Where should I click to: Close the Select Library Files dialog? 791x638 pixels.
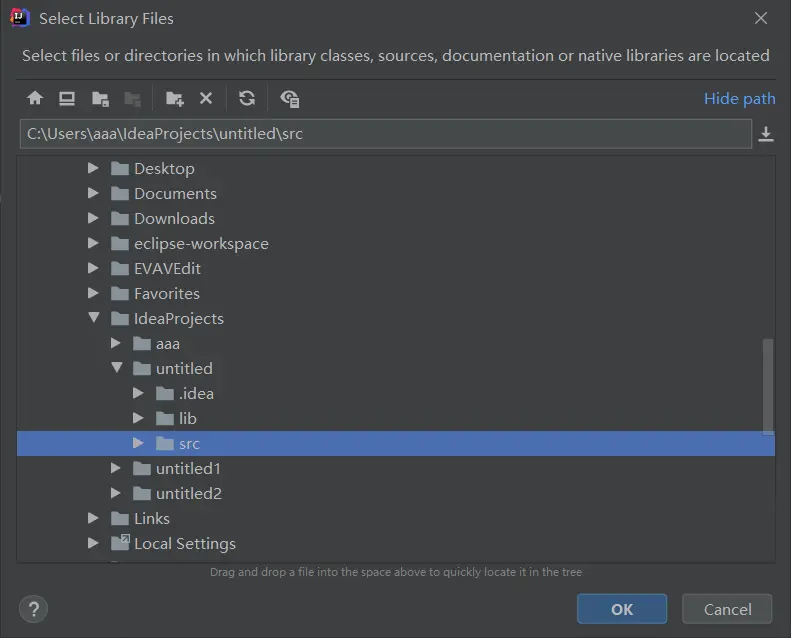(x=761, y=18)
